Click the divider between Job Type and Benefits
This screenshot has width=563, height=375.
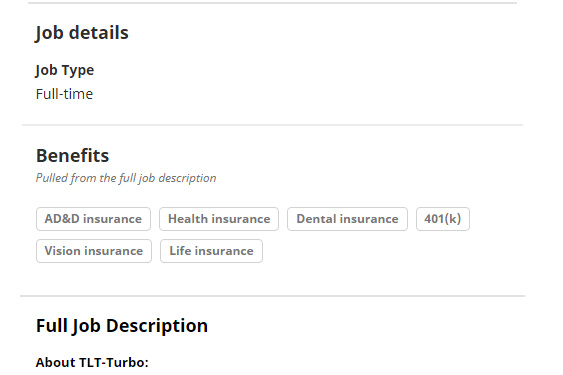pos(273,125)
